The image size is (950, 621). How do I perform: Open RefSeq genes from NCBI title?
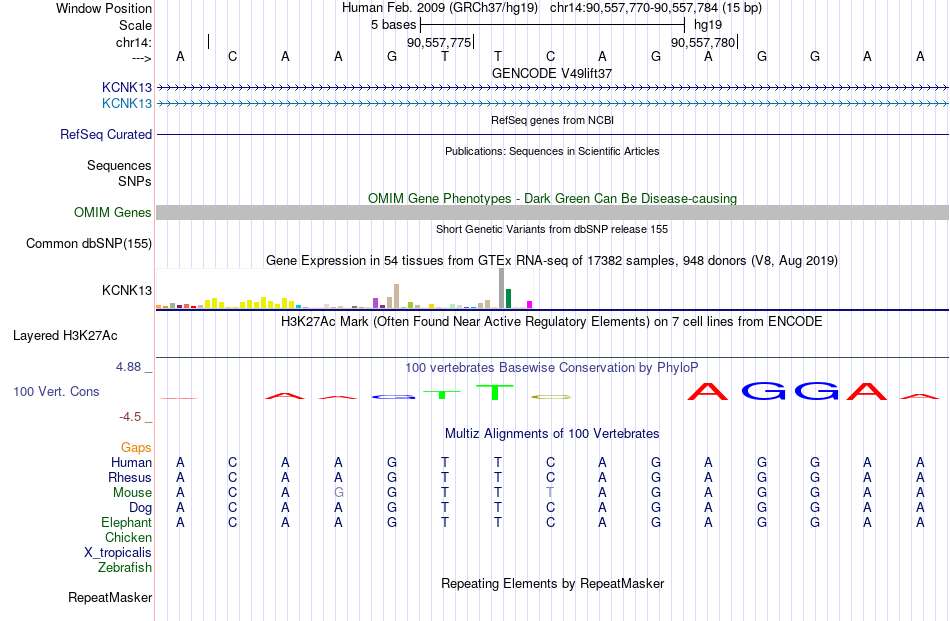(x=552, y=120)
